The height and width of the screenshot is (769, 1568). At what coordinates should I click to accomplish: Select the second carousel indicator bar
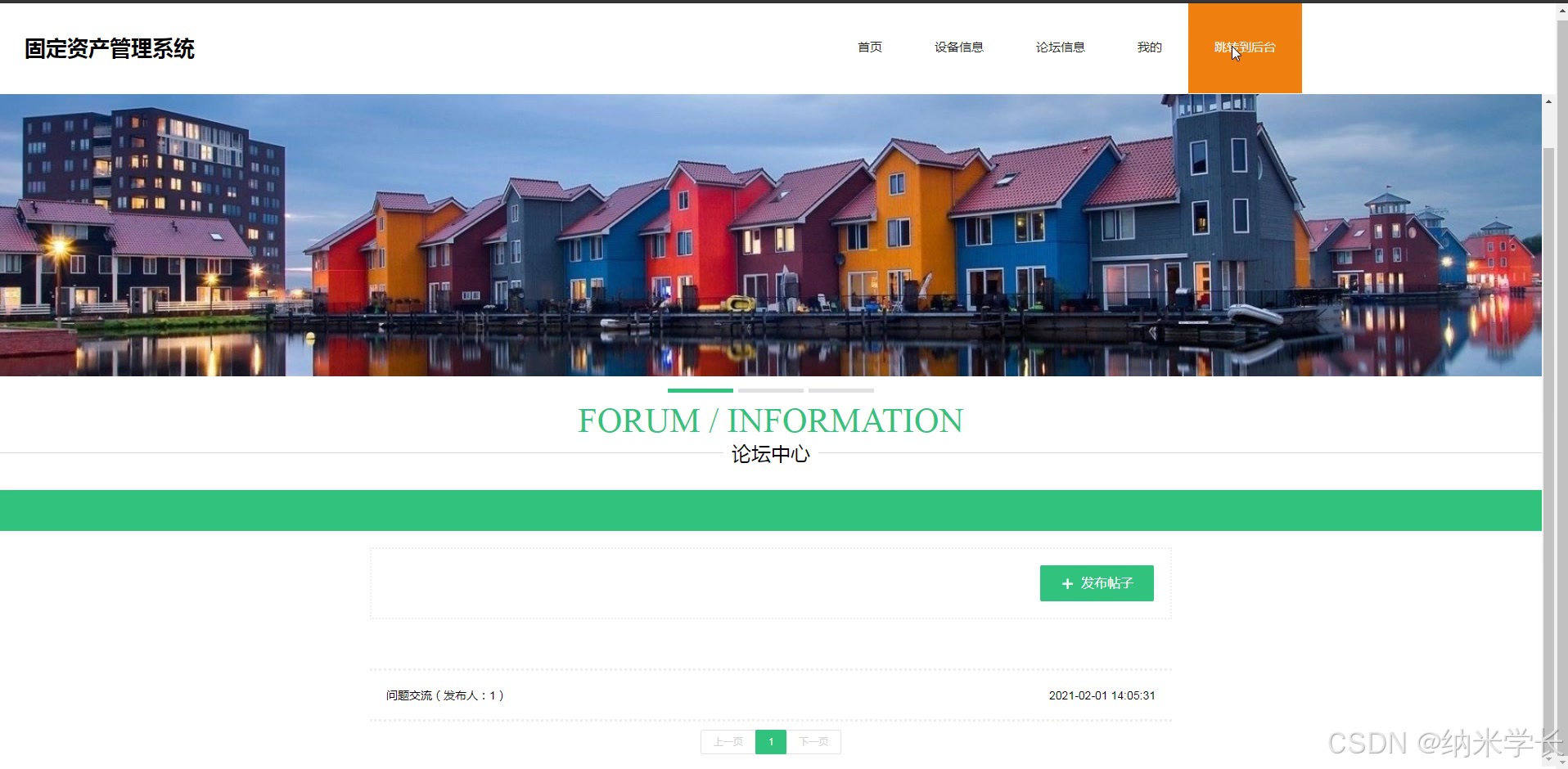[x=770, y=391]
